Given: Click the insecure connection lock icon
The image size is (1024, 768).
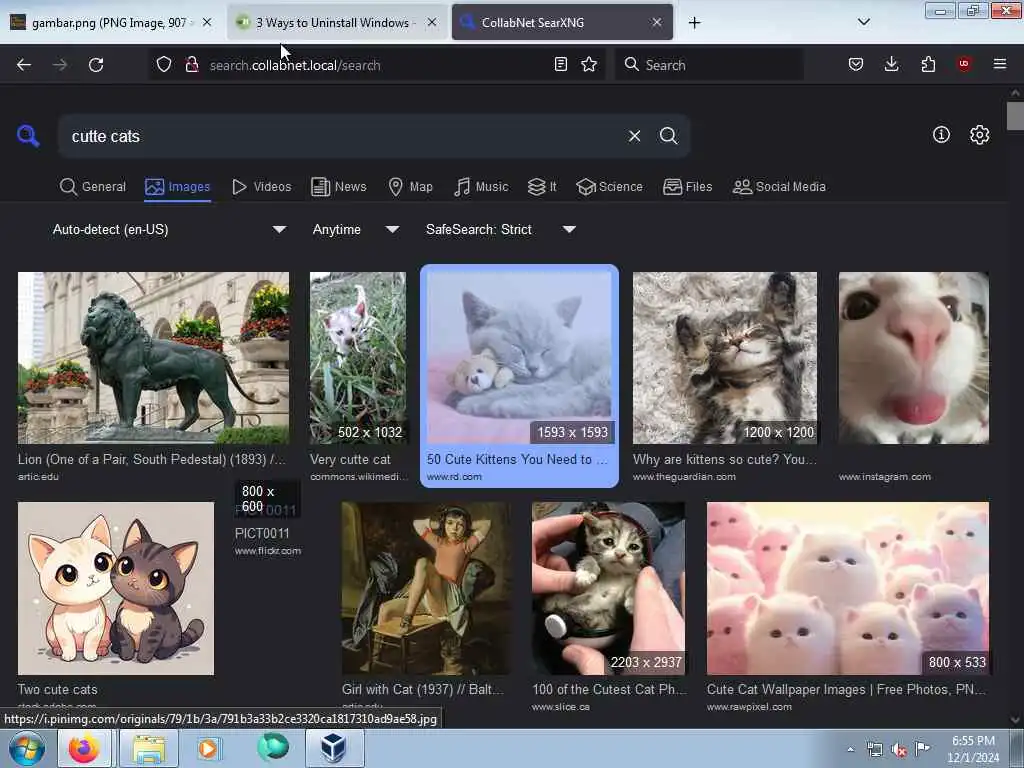Looking at the screenshot, I should coord(192,65).
